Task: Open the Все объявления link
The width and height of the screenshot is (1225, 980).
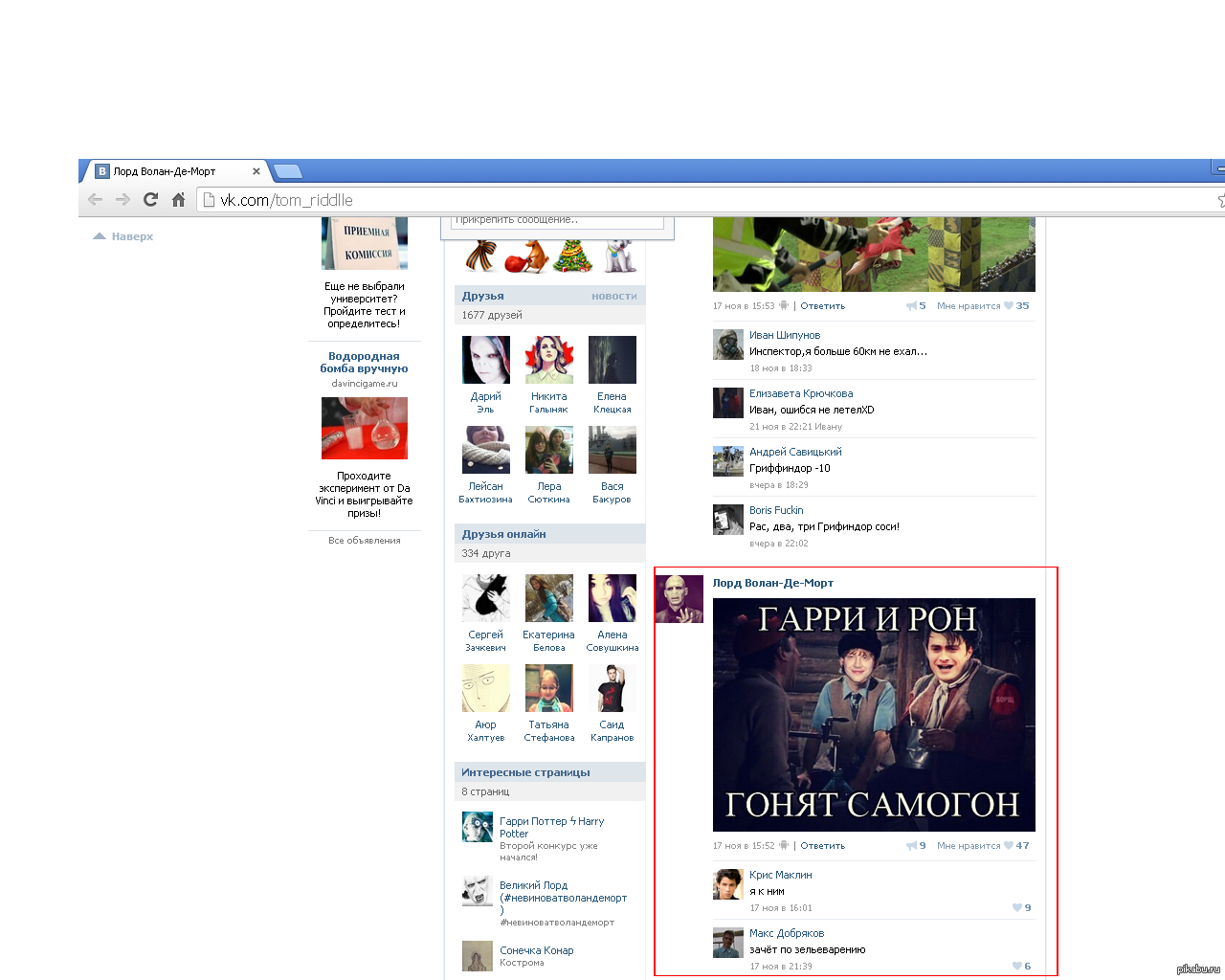Action: coord(365,541)
